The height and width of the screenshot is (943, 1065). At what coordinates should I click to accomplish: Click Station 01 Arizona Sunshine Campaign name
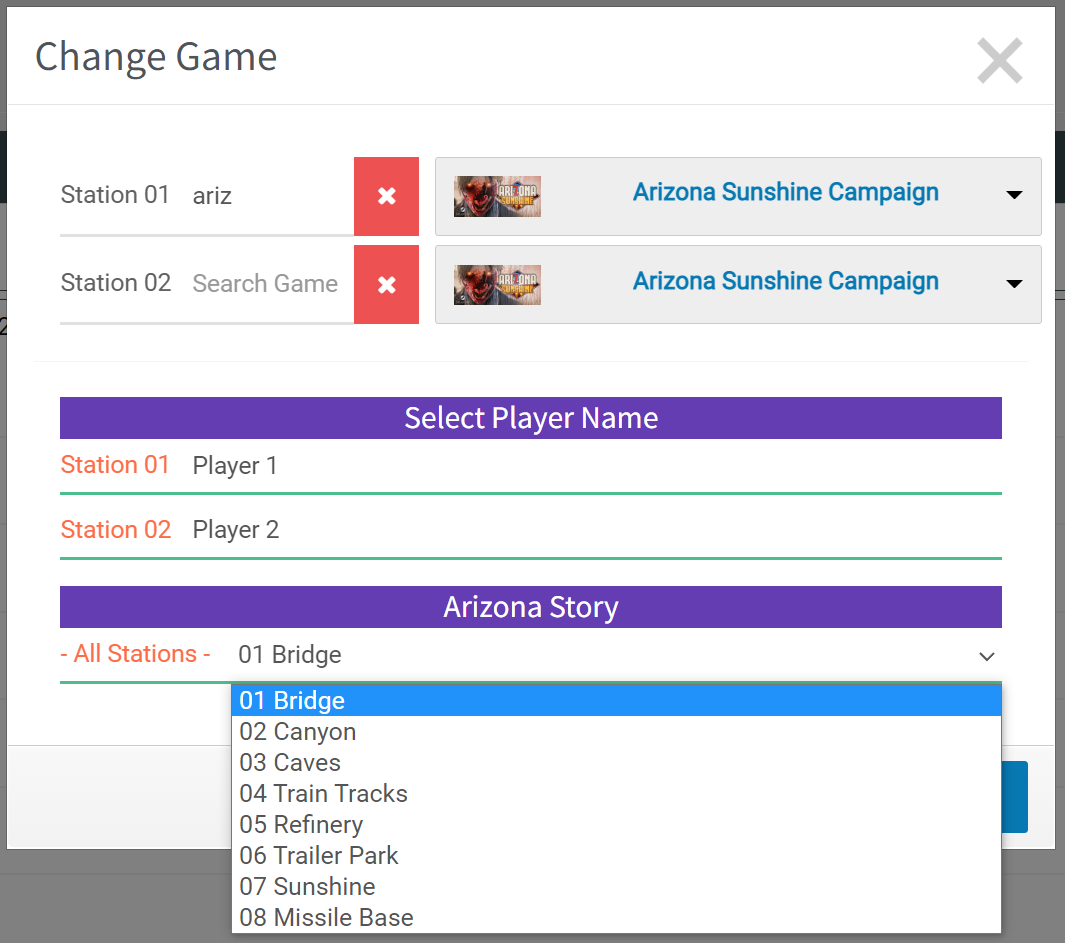click(786, 192)
